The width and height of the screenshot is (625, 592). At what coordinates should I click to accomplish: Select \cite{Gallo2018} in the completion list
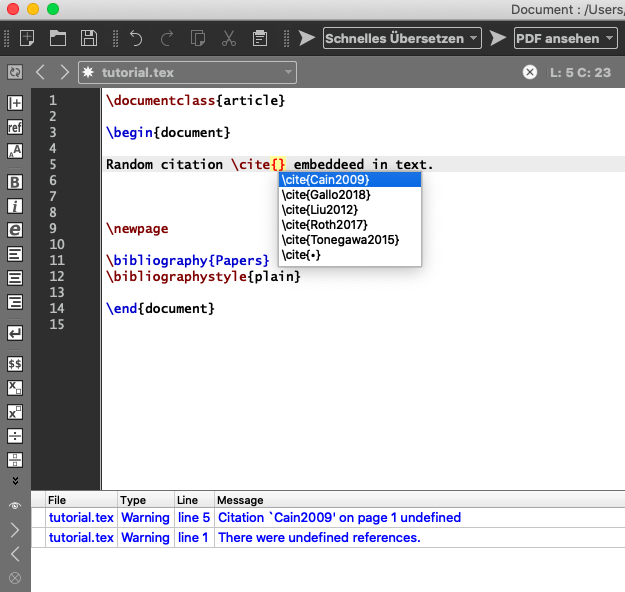(x=350, y=195)
